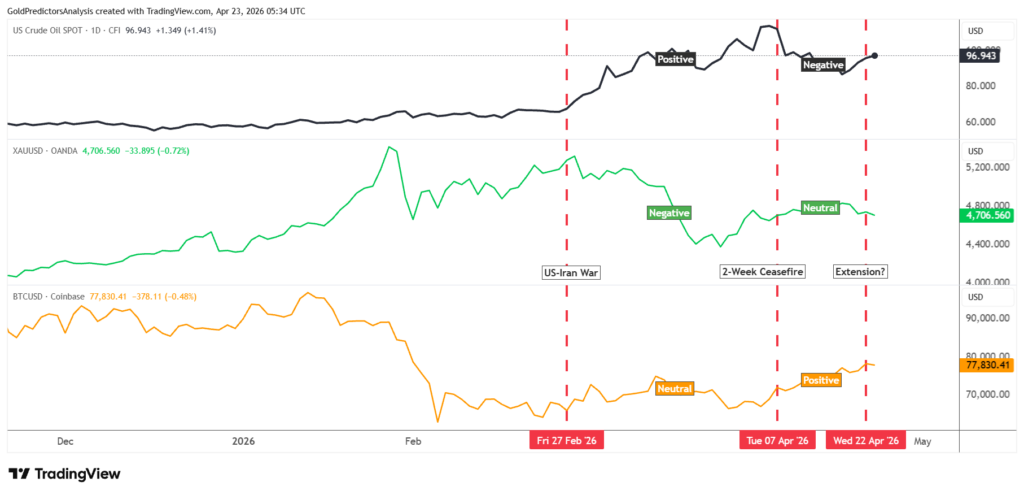This screenshot has height=495, width=1024.
Task: Click the green Neutral label on gold chart
Action: coord(819,207)
